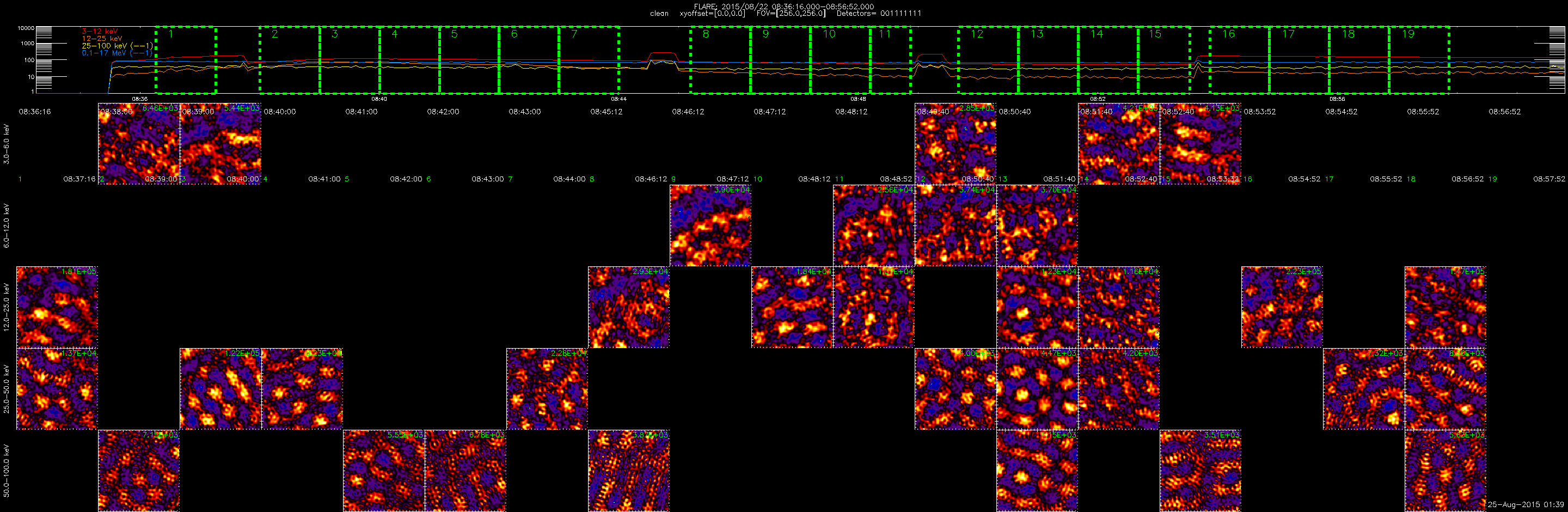Click the 10000 y-axis tick label
1568x512 pixels.
click(26, 29)
